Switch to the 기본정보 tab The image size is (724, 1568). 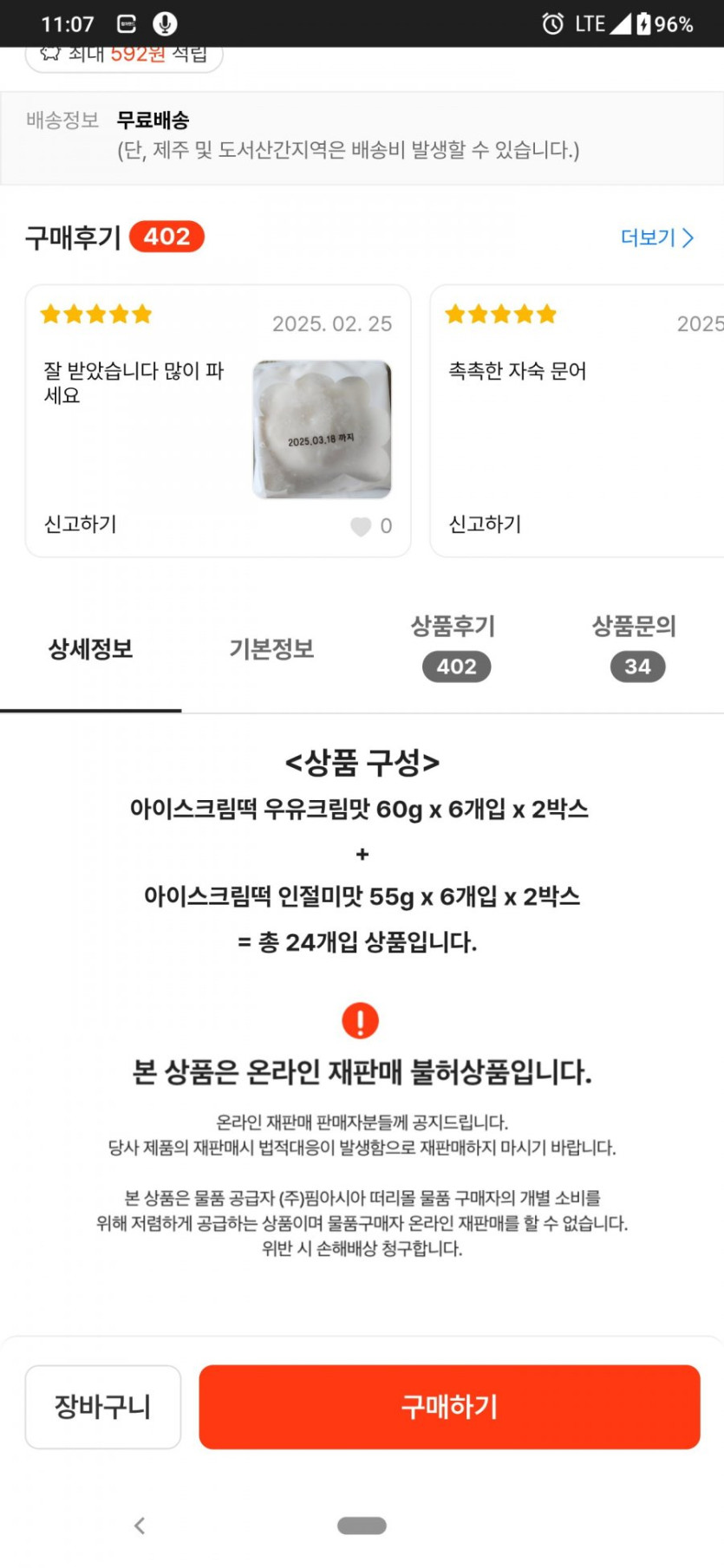coord(271,649)
